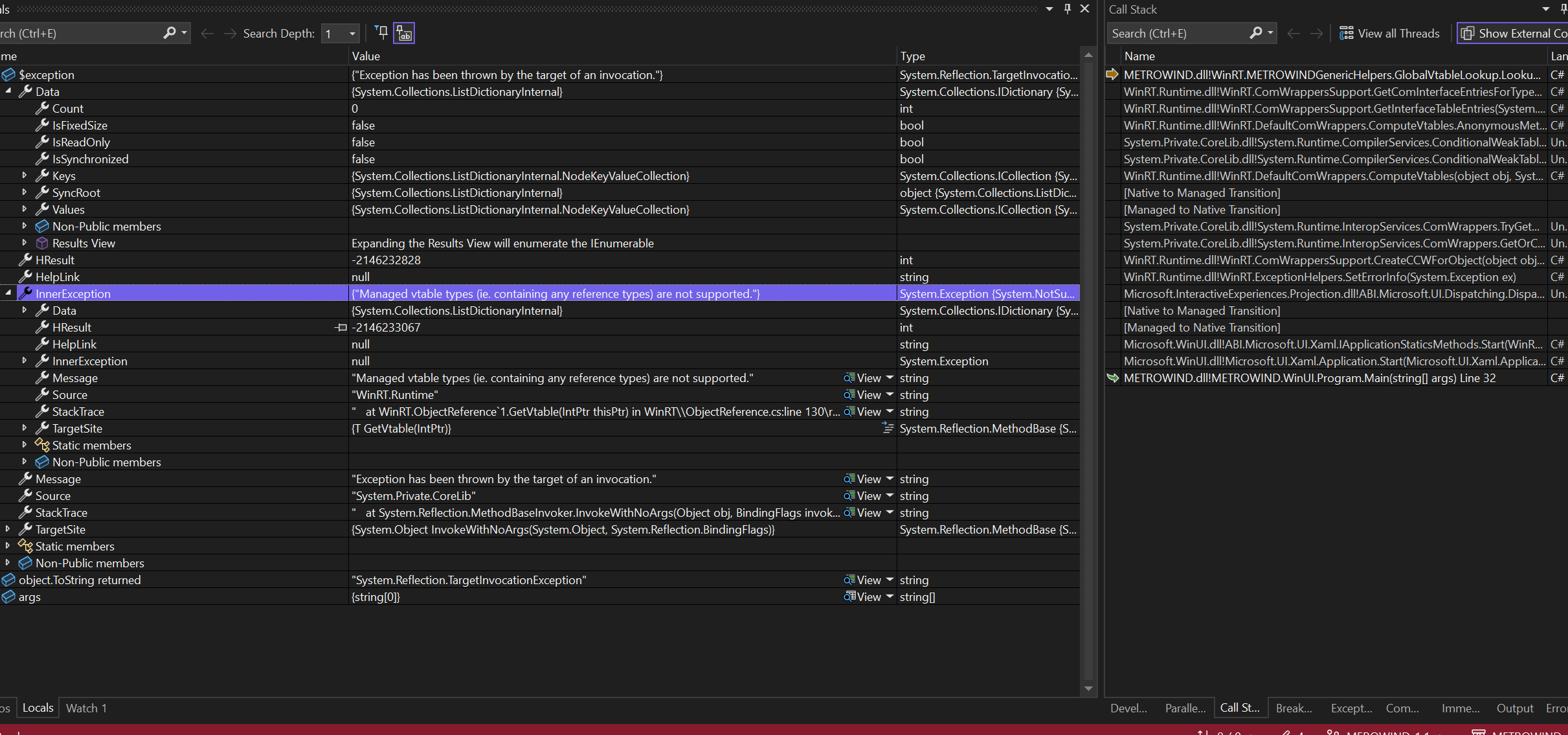Screen dimensions: 1568x735
Task: Click the Locals window options dropdown arrow
Action: [1049, 9]
